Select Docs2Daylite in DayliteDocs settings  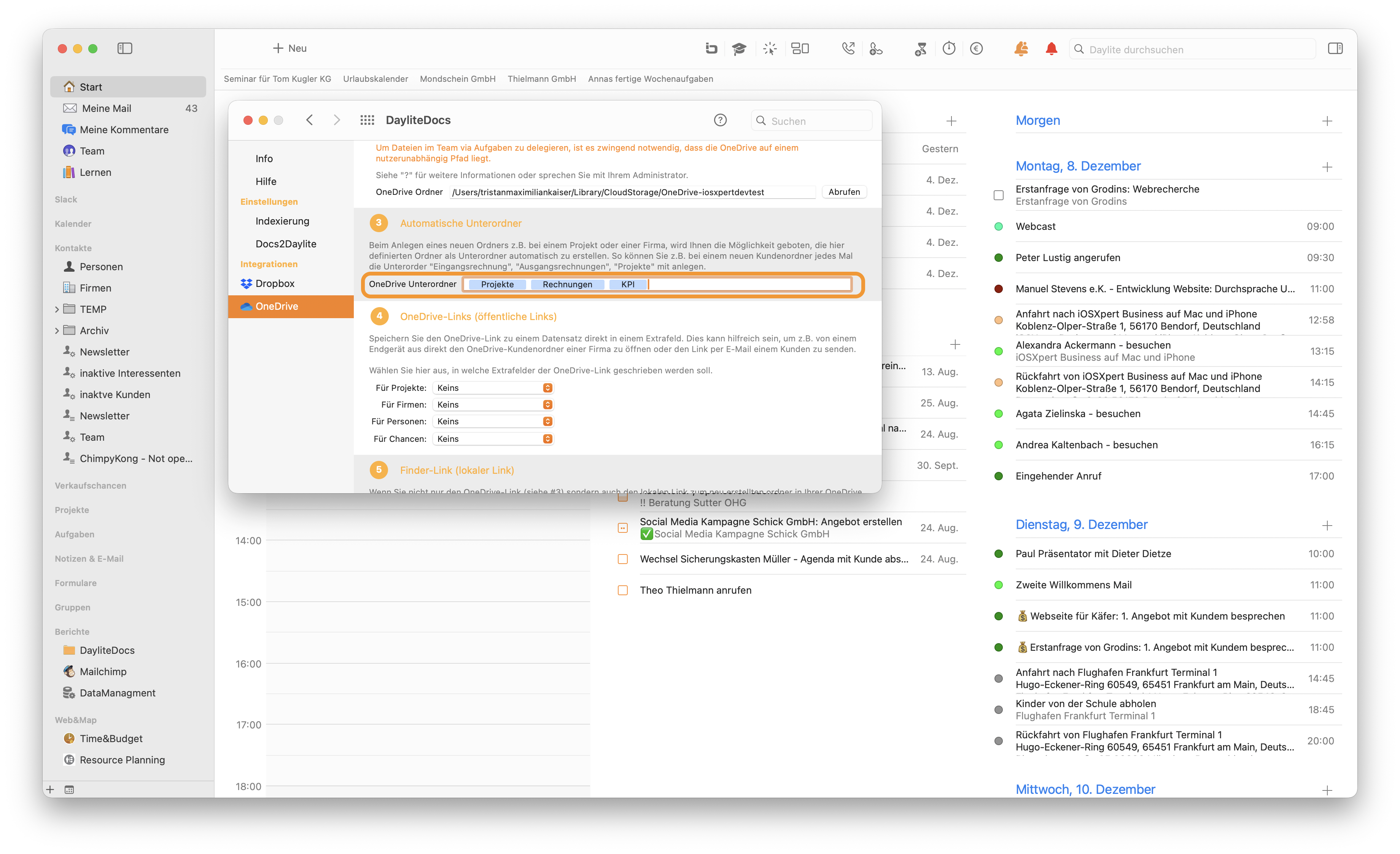click(291, 244)
